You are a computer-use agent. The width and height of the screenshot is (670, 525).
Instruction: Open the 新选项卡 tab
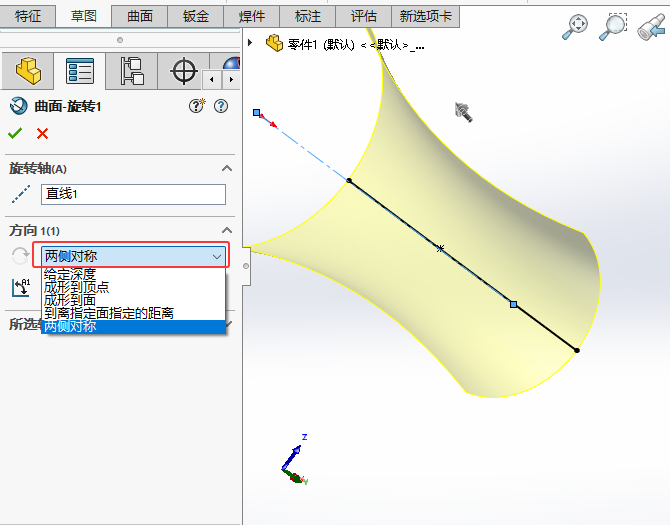[x=426, y=16]
